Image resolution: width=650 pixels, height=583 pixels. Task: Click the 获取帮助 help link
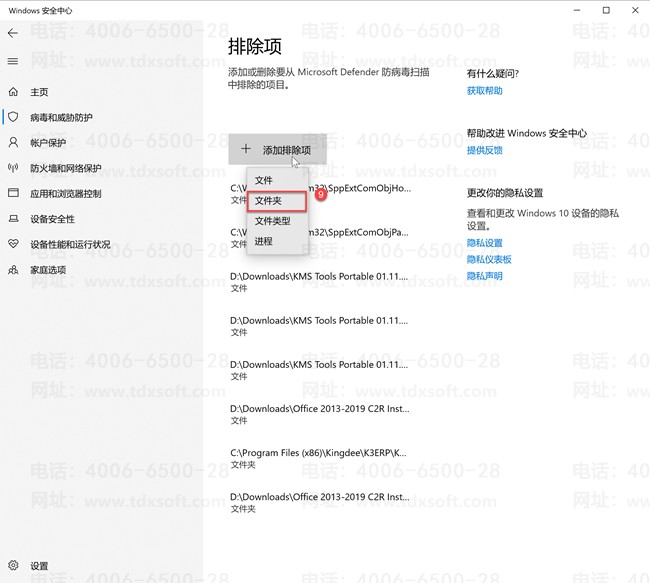click(484, 91)
